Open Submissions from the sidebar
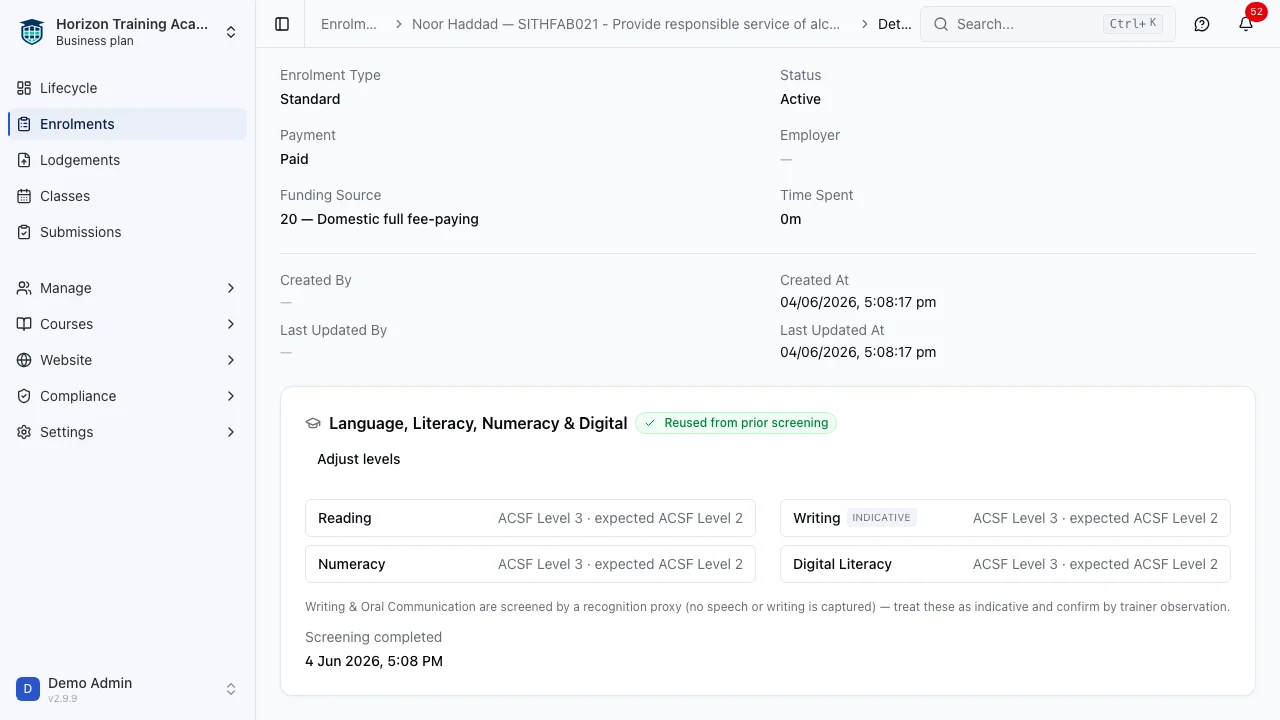Screen dimensions: 1280x720 (x=128, y=232)
